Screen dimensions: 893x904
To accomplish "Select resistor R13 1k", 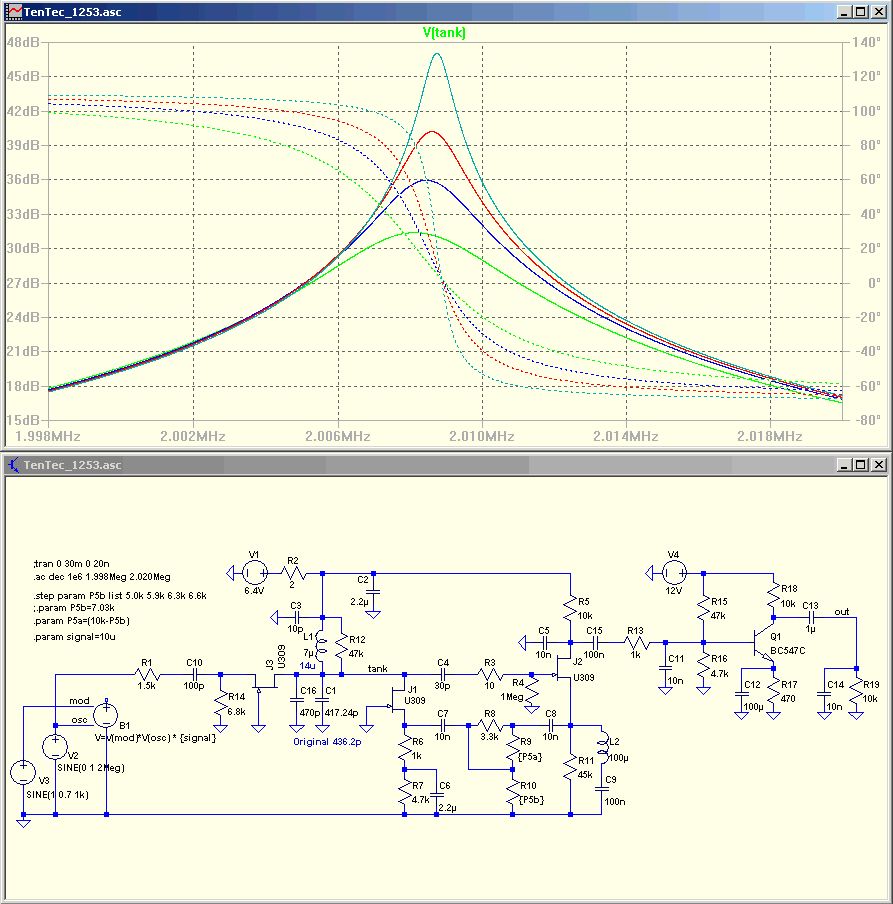I will click(635, 642).
